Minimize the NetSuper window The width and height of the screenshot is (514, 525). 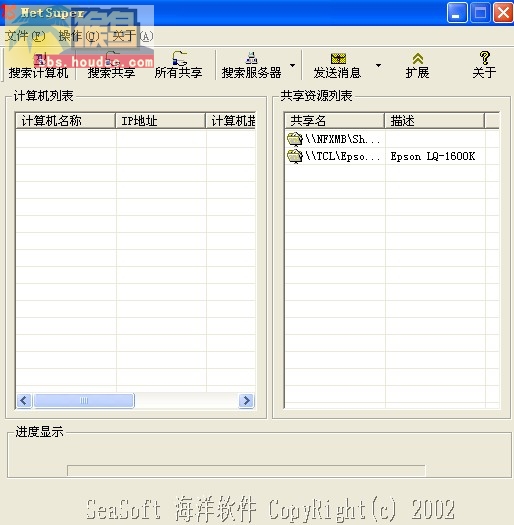point(457,13)
